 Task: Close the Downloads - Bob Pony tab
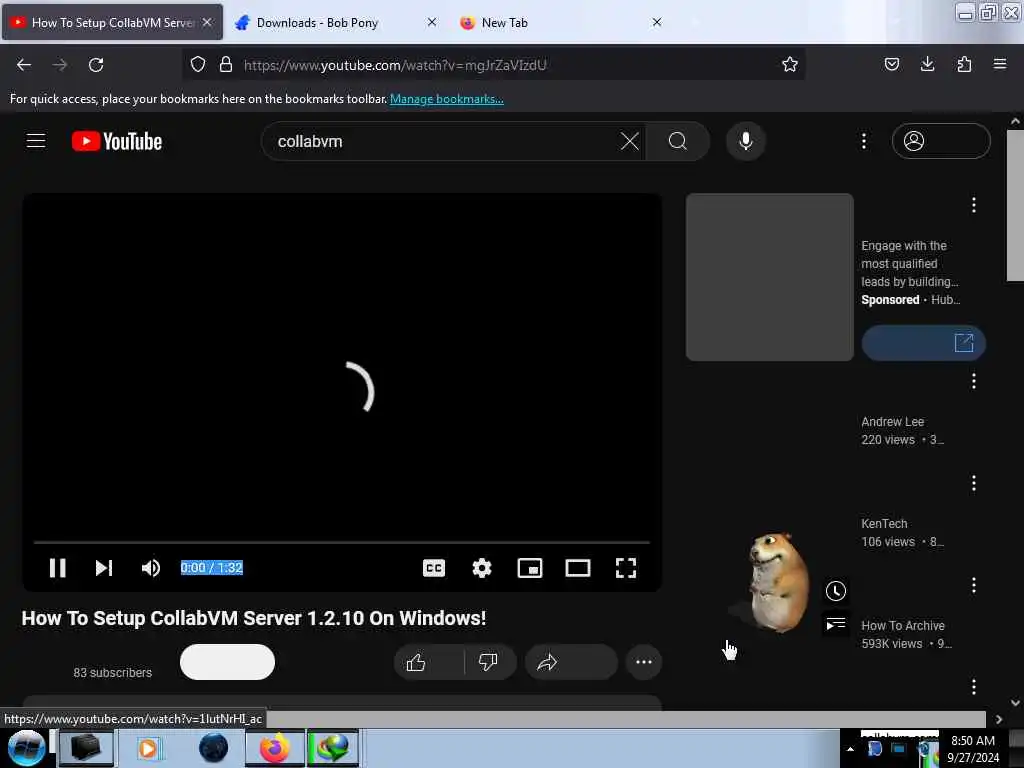(432, 22)
